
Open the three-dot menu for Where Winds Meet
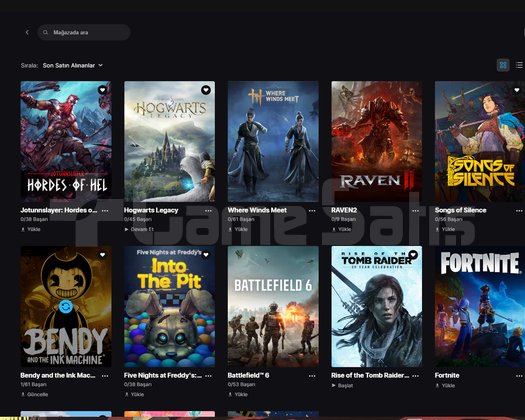312,211
